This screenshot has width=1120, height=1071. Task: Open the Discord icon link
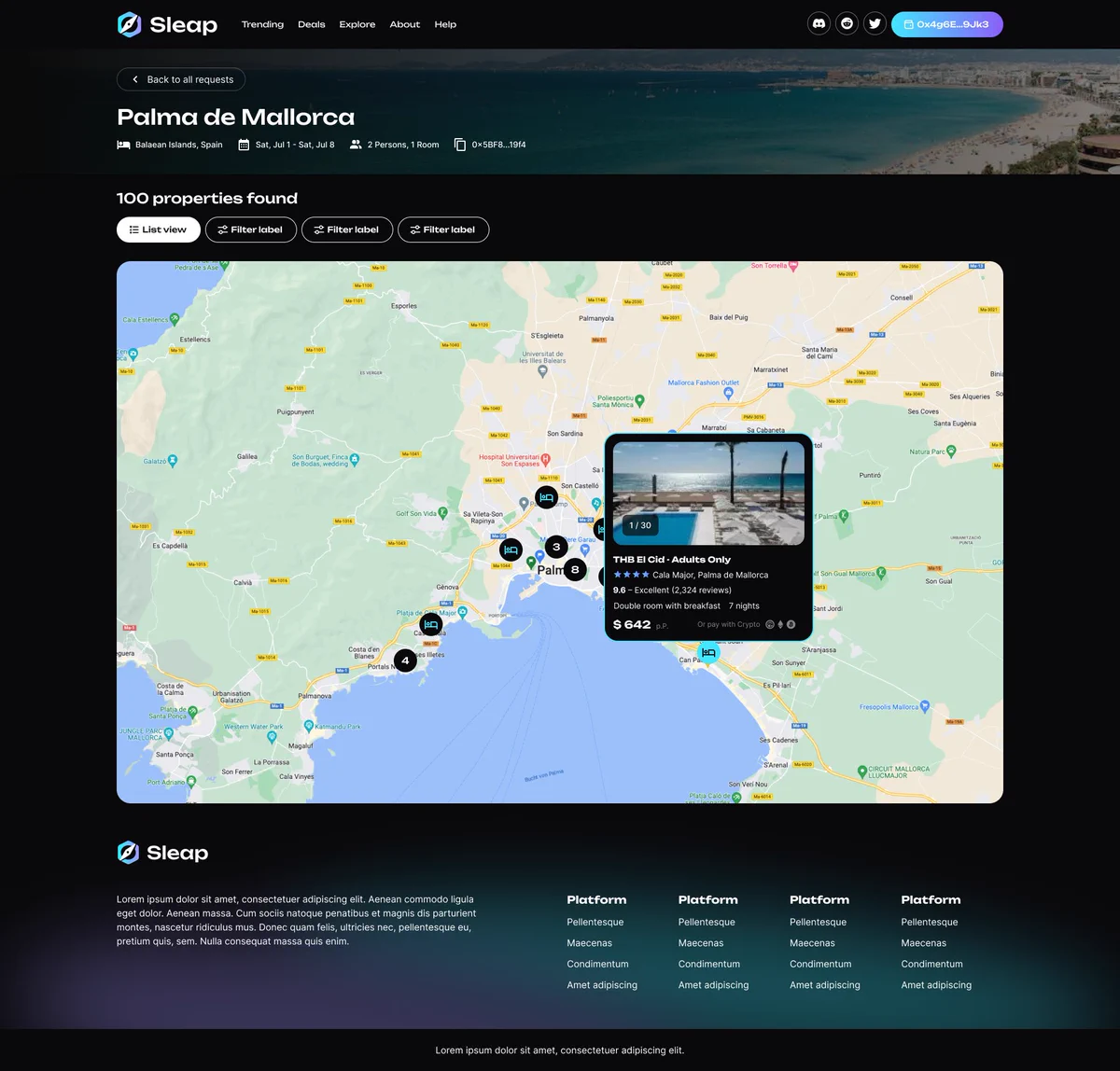pos(819,24)
